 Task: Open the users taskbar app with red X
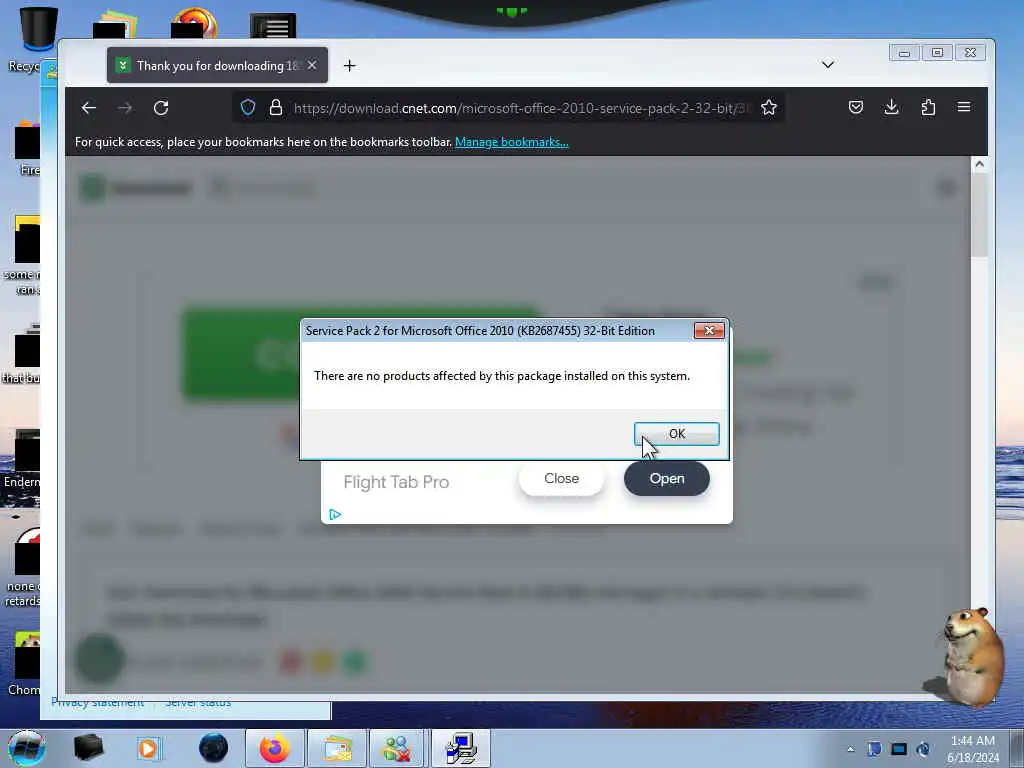pyautogui.click(x=397, y=748)
